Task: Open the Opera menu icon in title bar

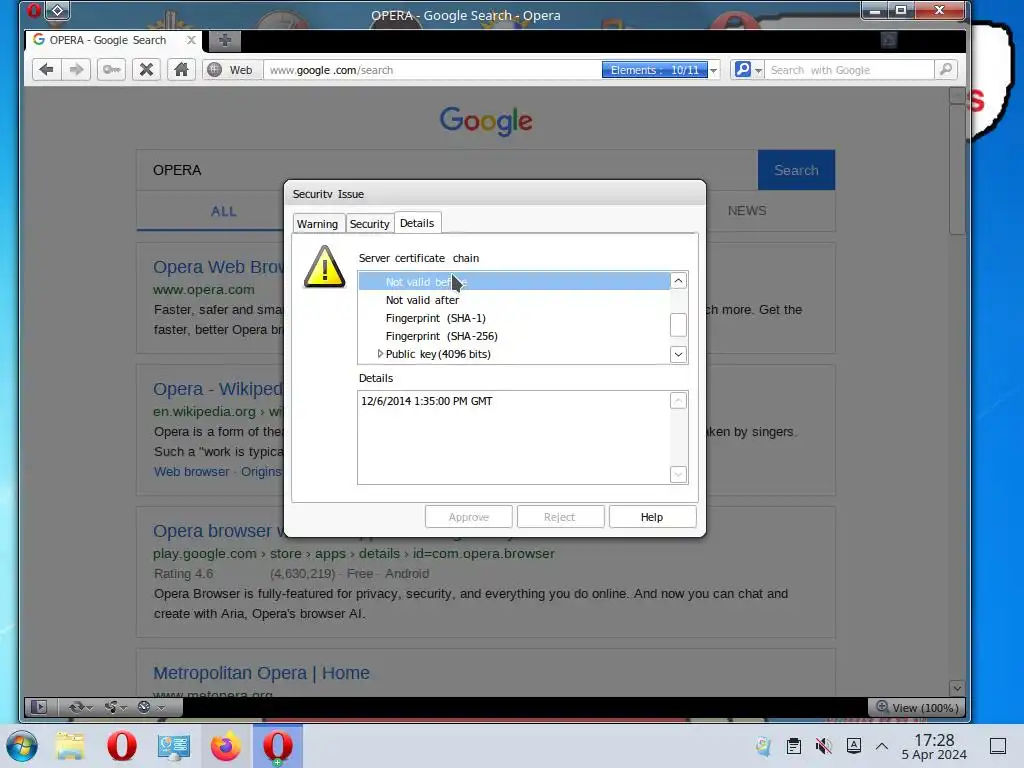Action: pos(33,10)
